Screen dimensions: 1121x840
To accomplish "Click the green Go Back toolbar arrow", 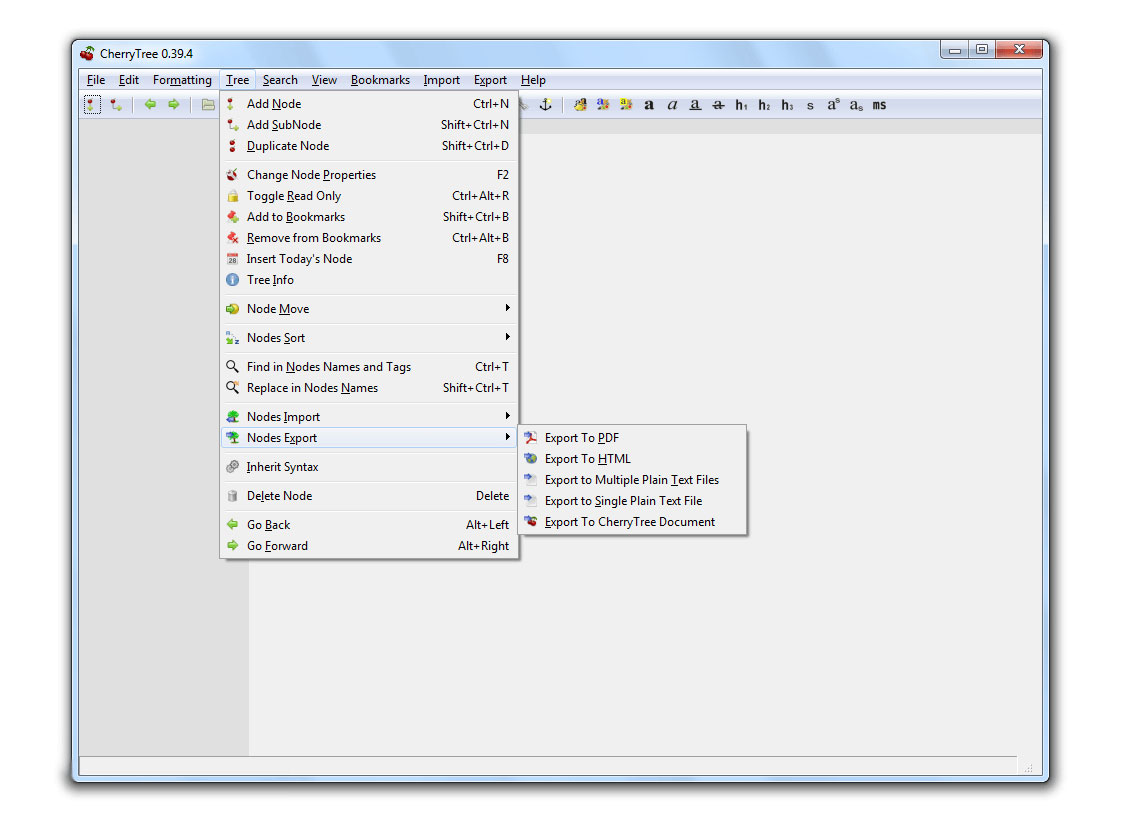I will pos(150,104).
